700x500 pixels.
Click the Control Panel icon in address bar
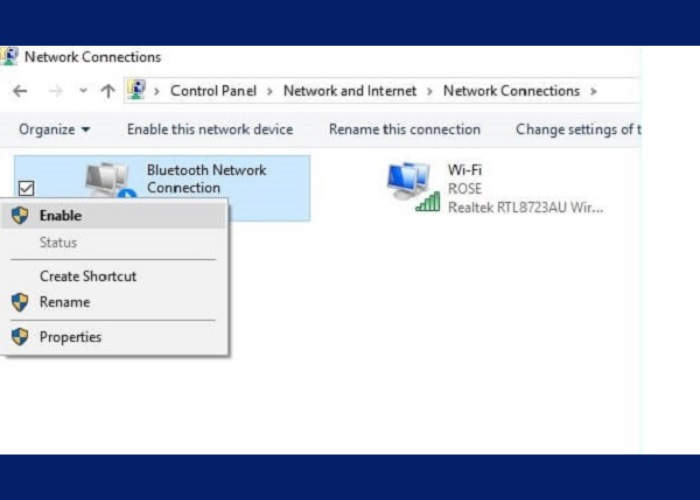point(137,90)
